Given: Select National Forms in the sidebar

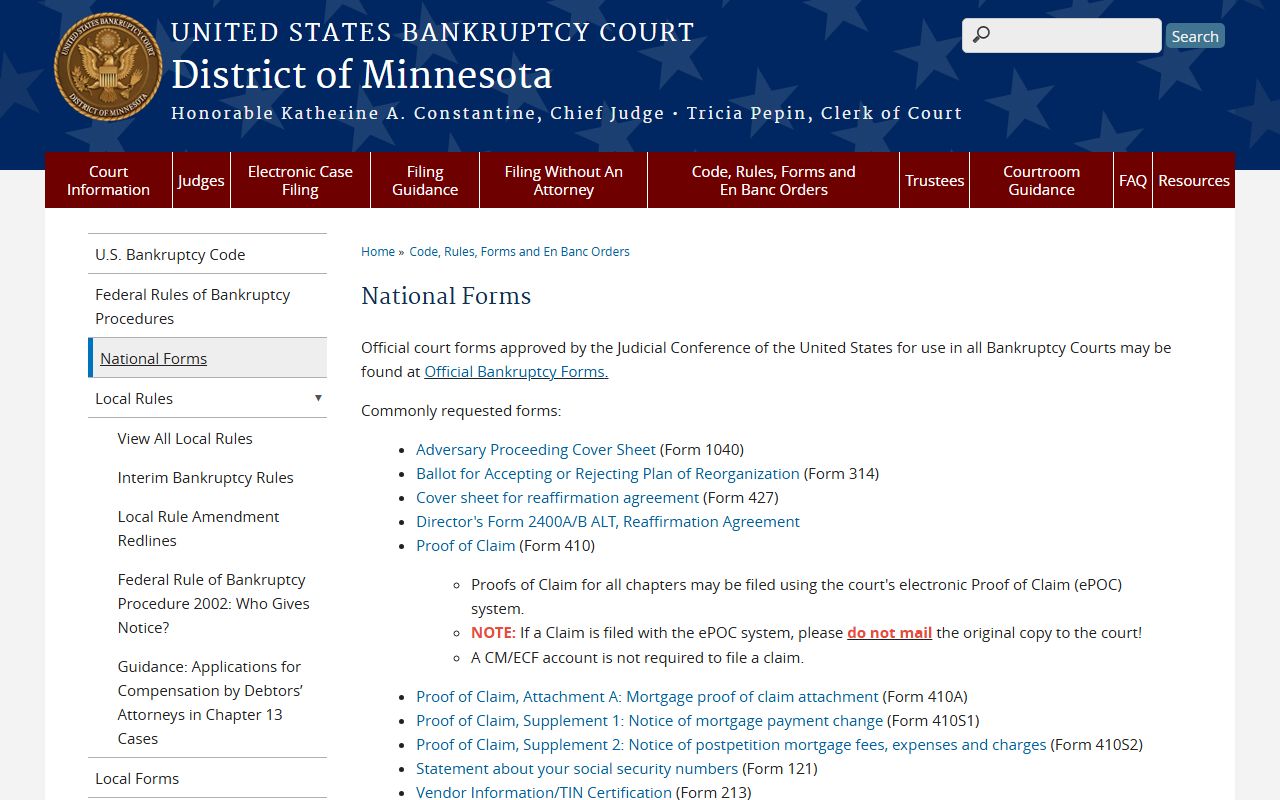Looking at the screenshot, I should click(207, 358).
